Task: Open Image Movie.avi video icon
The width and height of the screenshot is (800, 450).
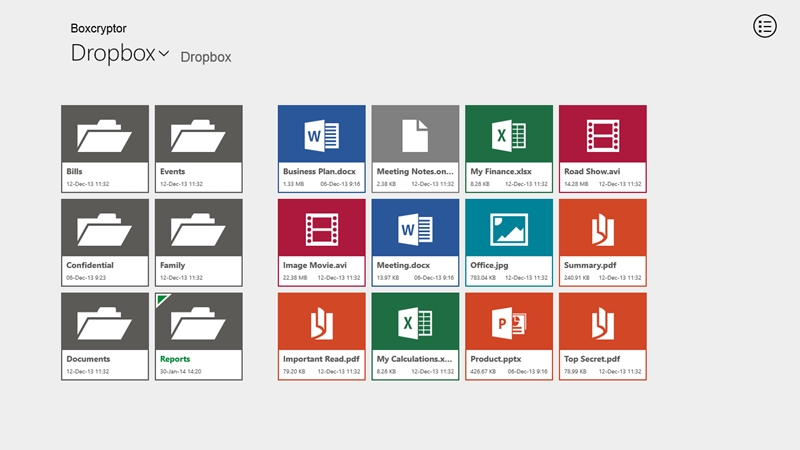Action: [321, 230]
